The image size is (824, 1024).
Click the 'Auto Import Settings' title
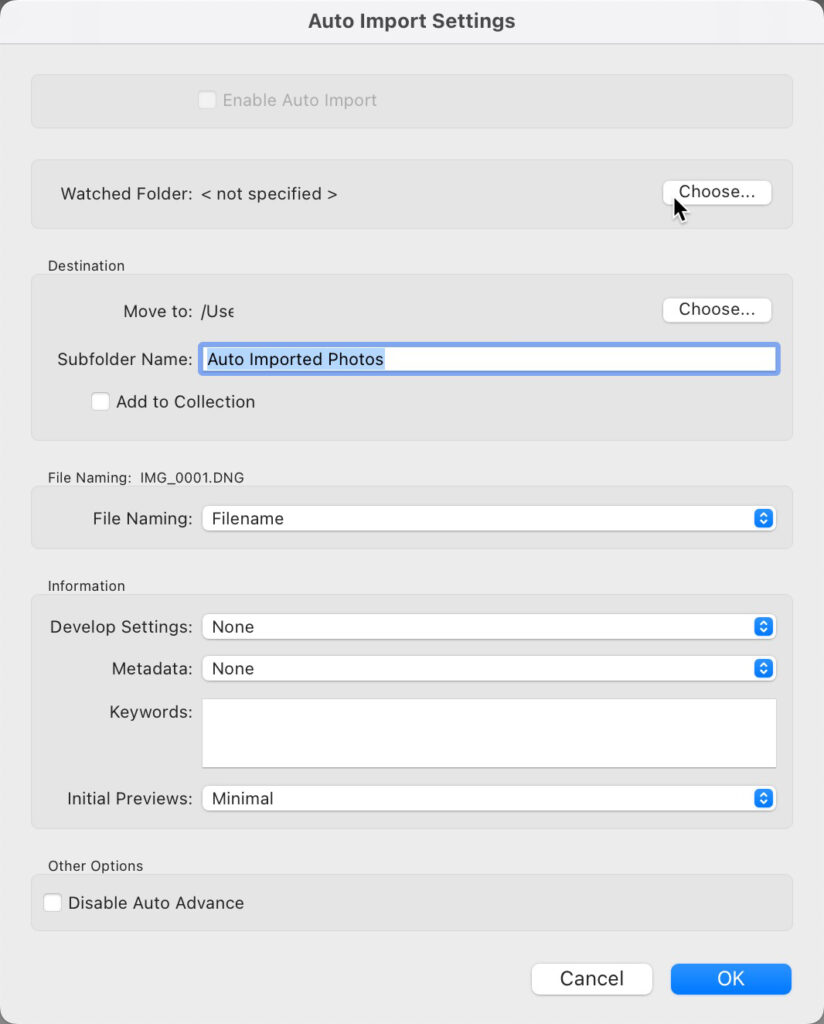[412, 21]
